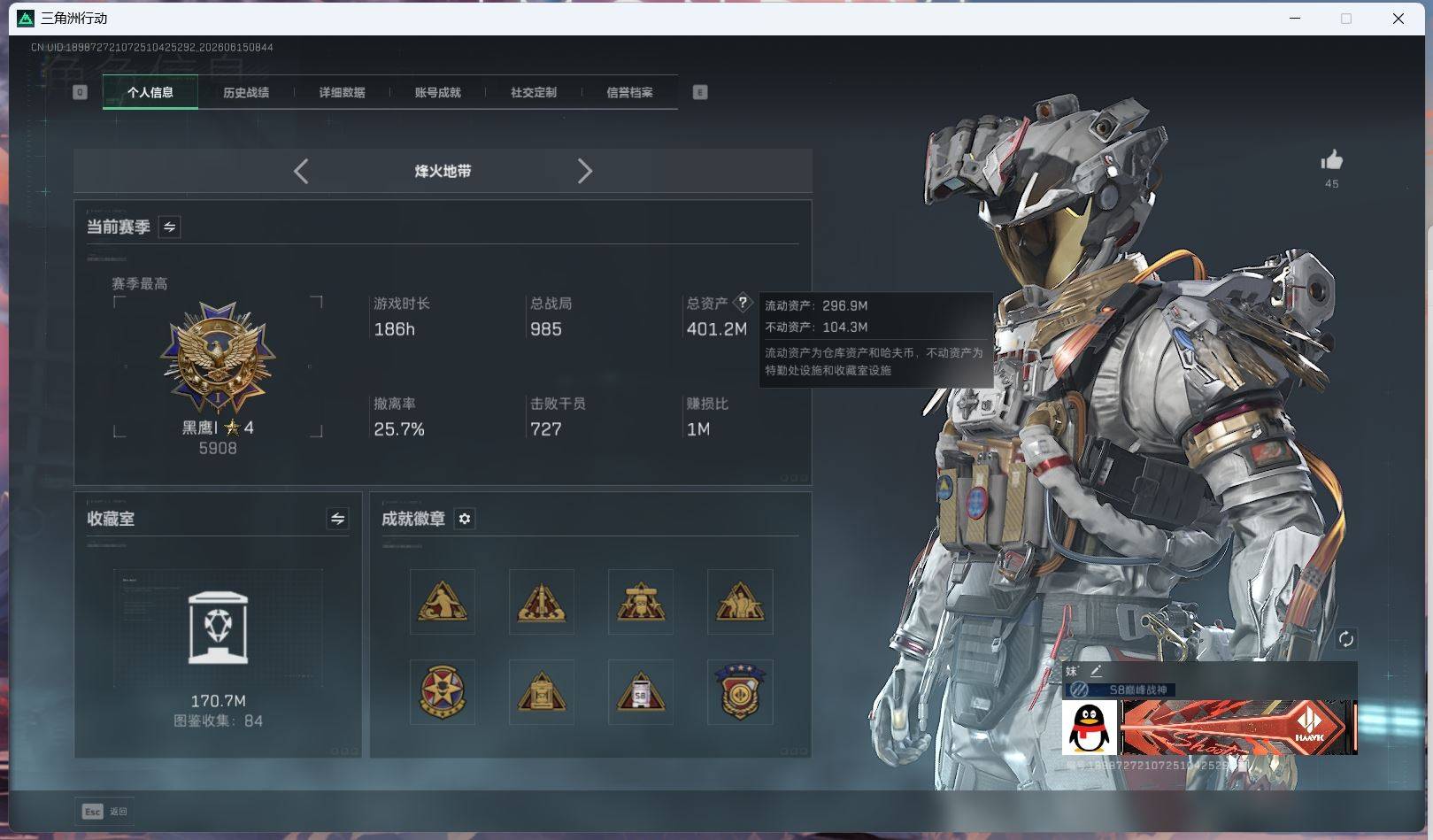
Task: Click the question mark next to 总资产
Action: 743,303
